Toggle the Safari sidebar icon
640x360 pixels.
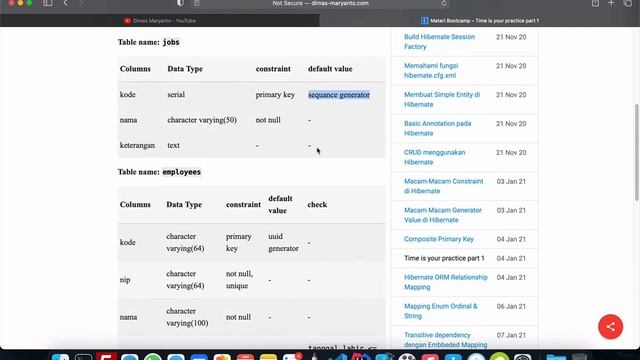click(48, 3)
